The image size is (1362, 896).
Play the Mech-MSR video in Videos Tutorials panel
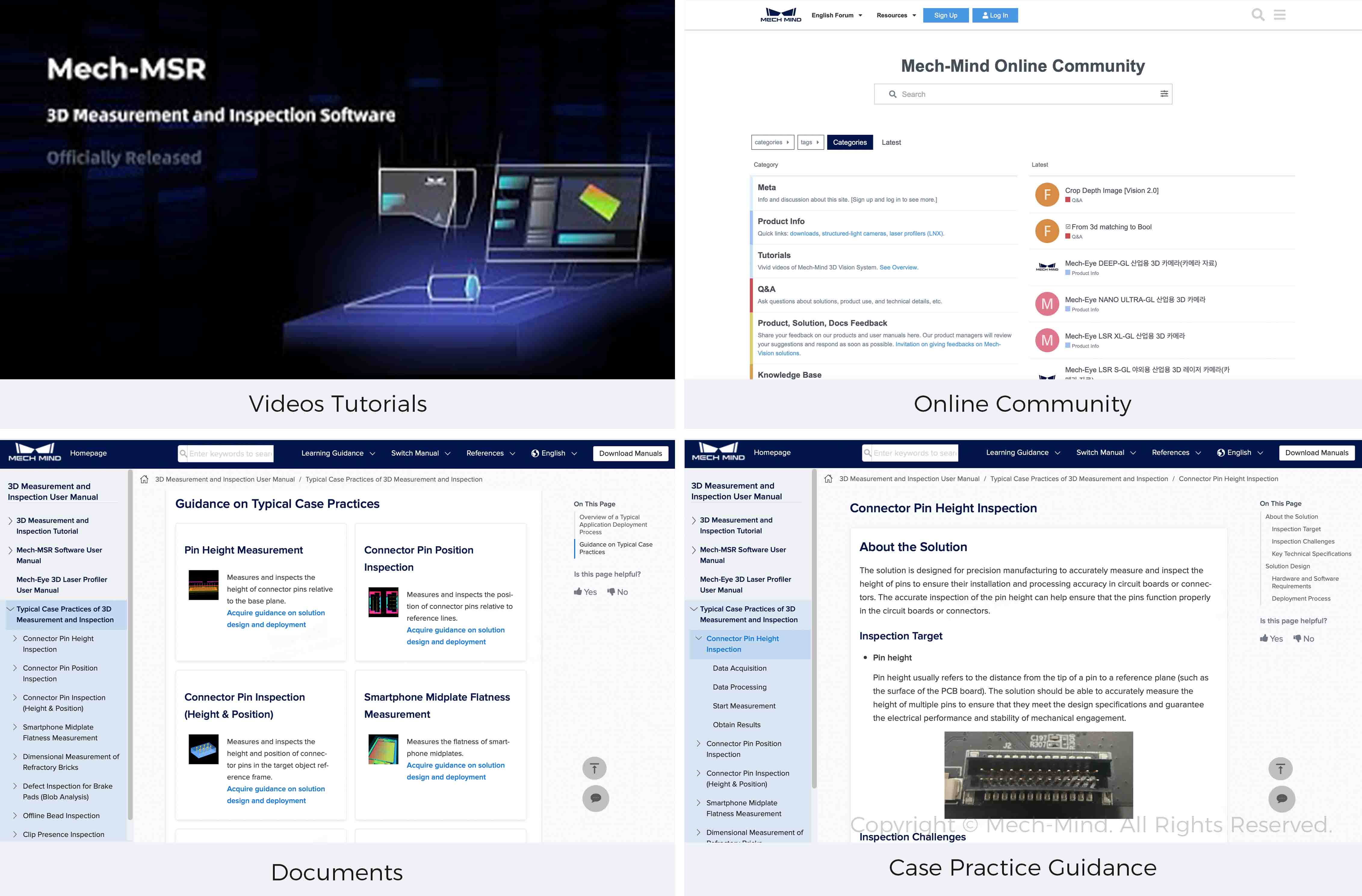click(338, 189)
